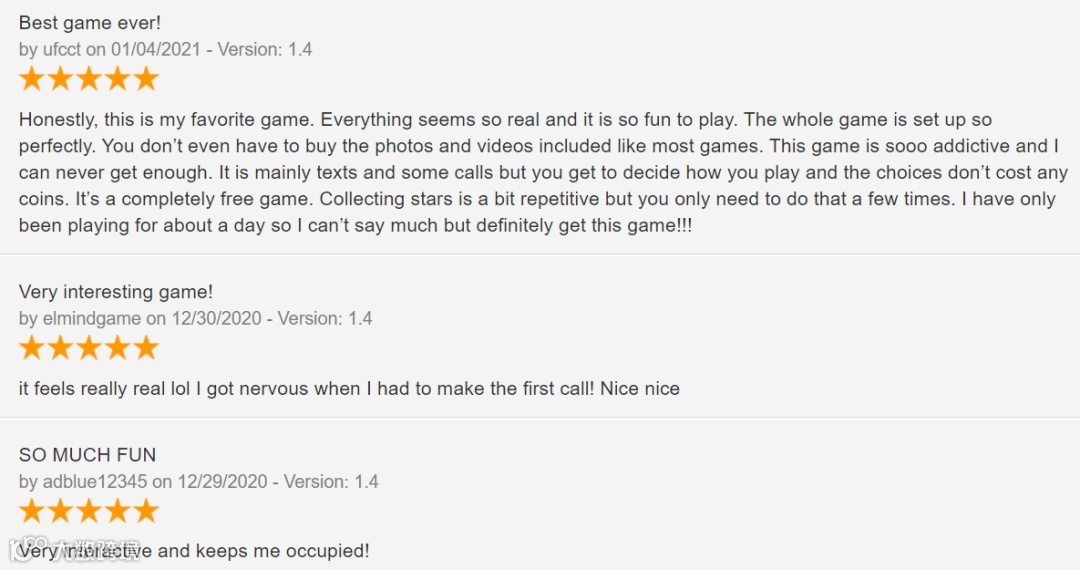Click the 'it feels really real lol' review text
The image size is (1080, 570).
point(349,389)
